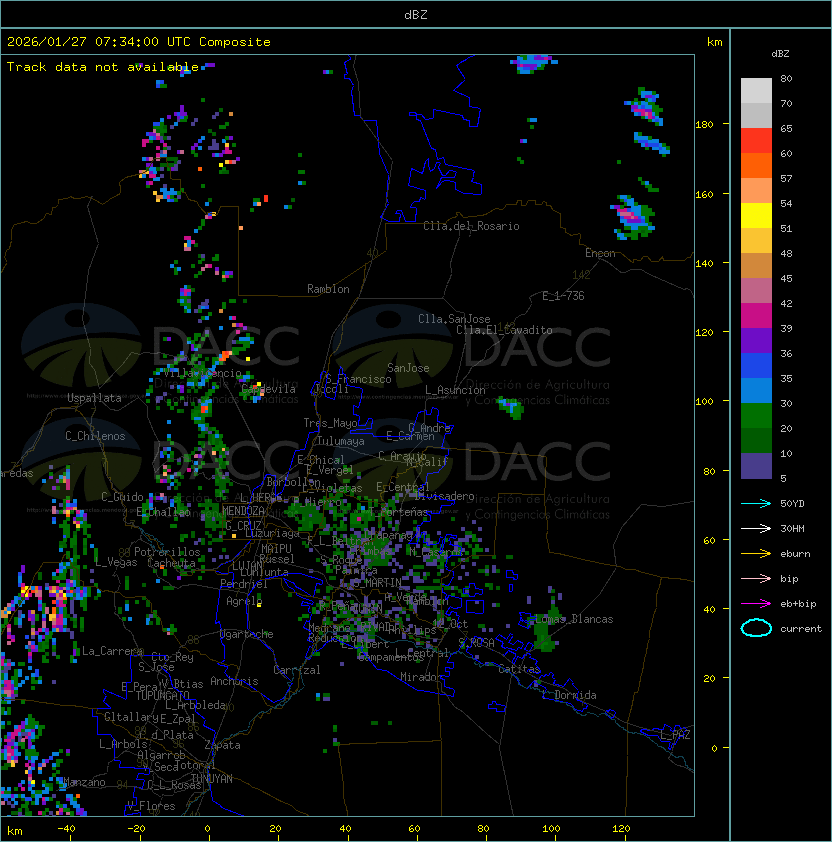Click the light gray 70-80 dBZ swatch
This screenshot has height=842, width=832.
click(756, 91)
